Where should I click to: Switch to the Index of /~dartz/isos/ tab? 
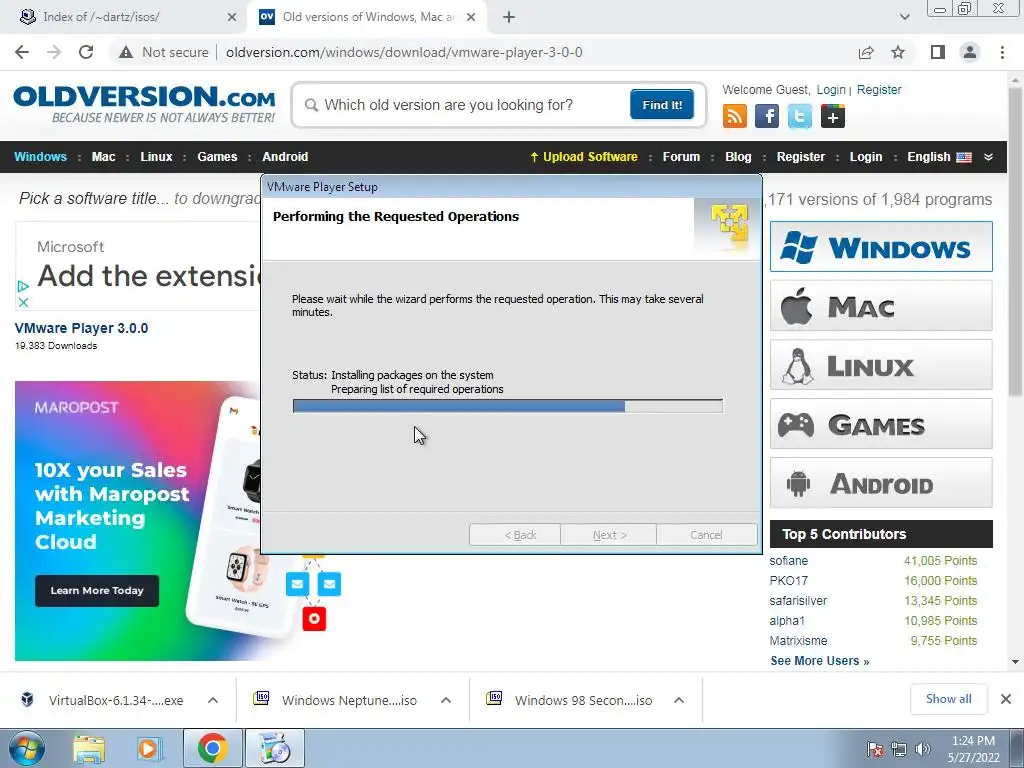point(124,17)
